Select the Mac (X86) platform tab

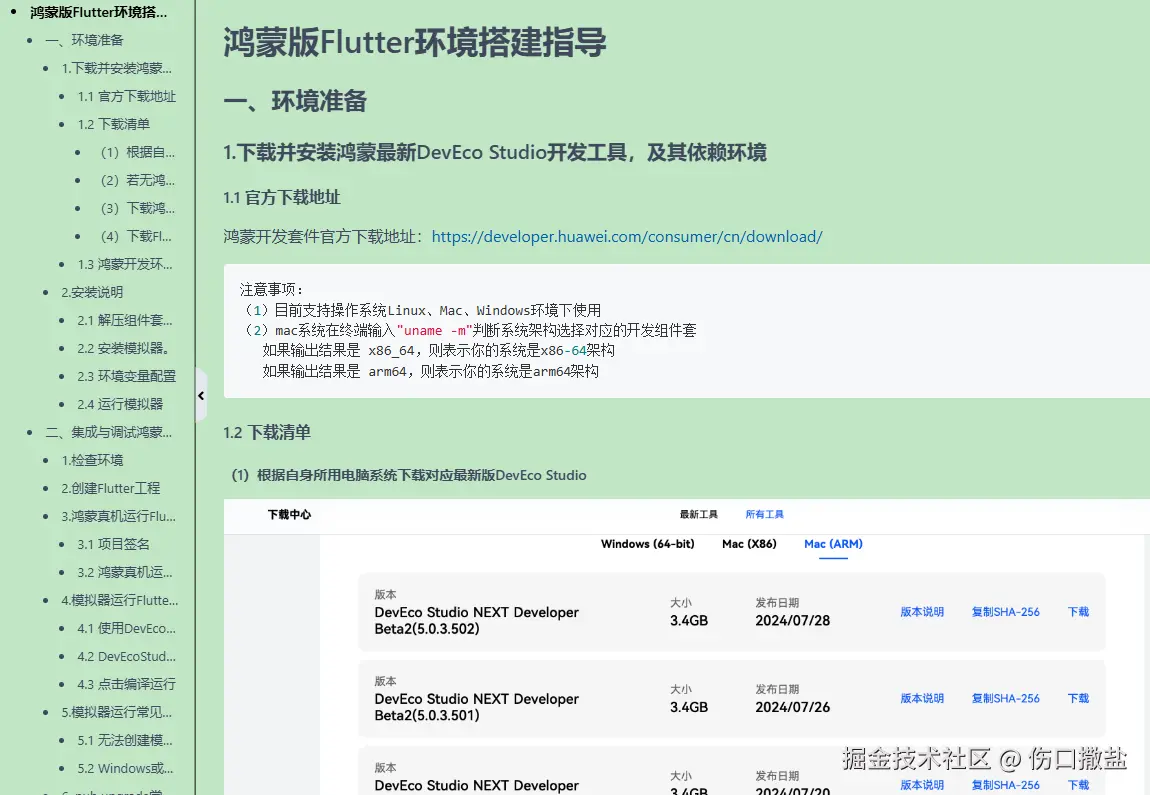coord(749,543)
